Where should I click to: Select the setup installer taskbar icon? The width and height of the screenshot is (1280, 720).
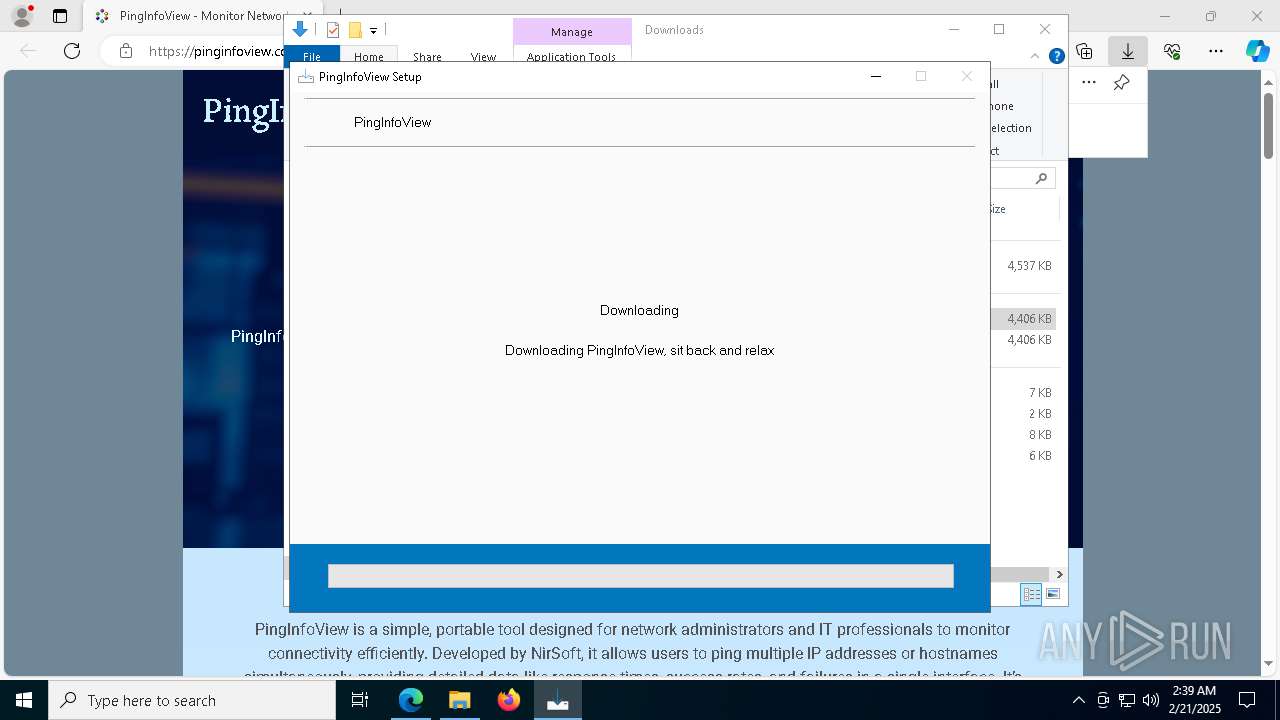click(x=558, y=700)
